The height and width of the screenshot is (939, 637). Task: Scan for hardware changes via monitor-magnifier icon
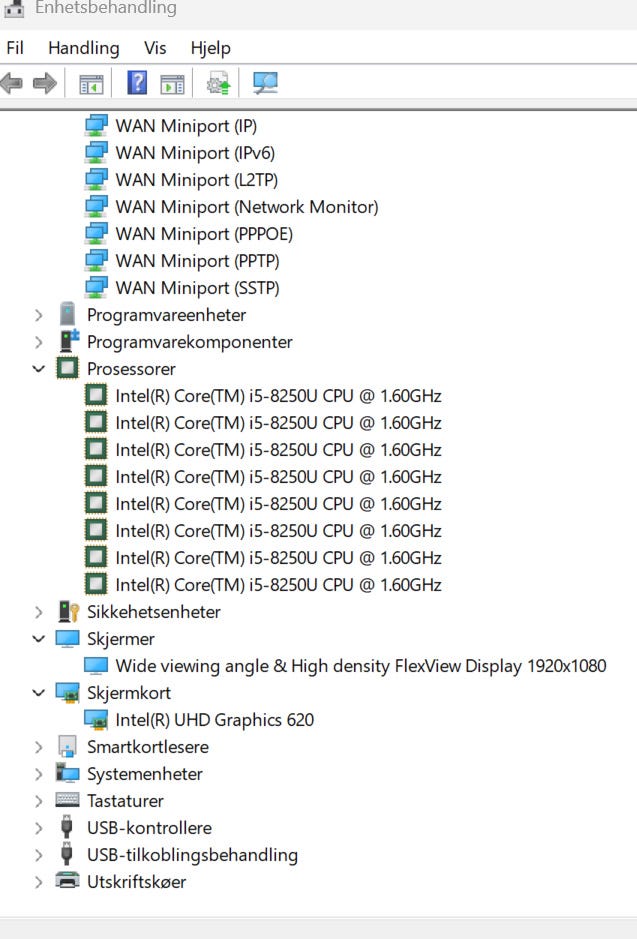(x=265, y=83)
